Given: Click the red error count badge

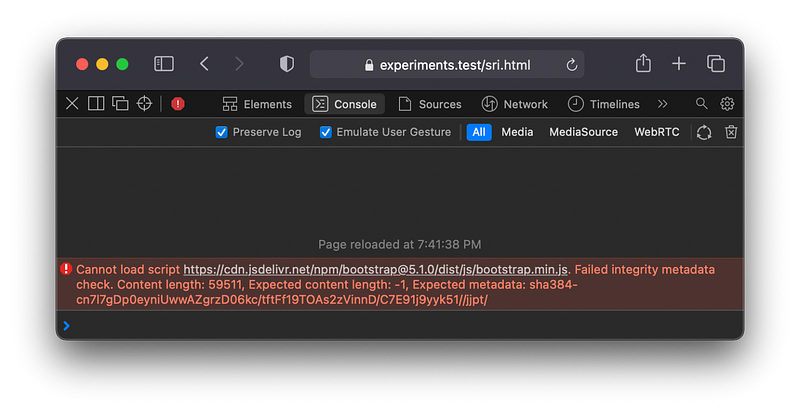Looking at the screenshot, I should (178, 104).
